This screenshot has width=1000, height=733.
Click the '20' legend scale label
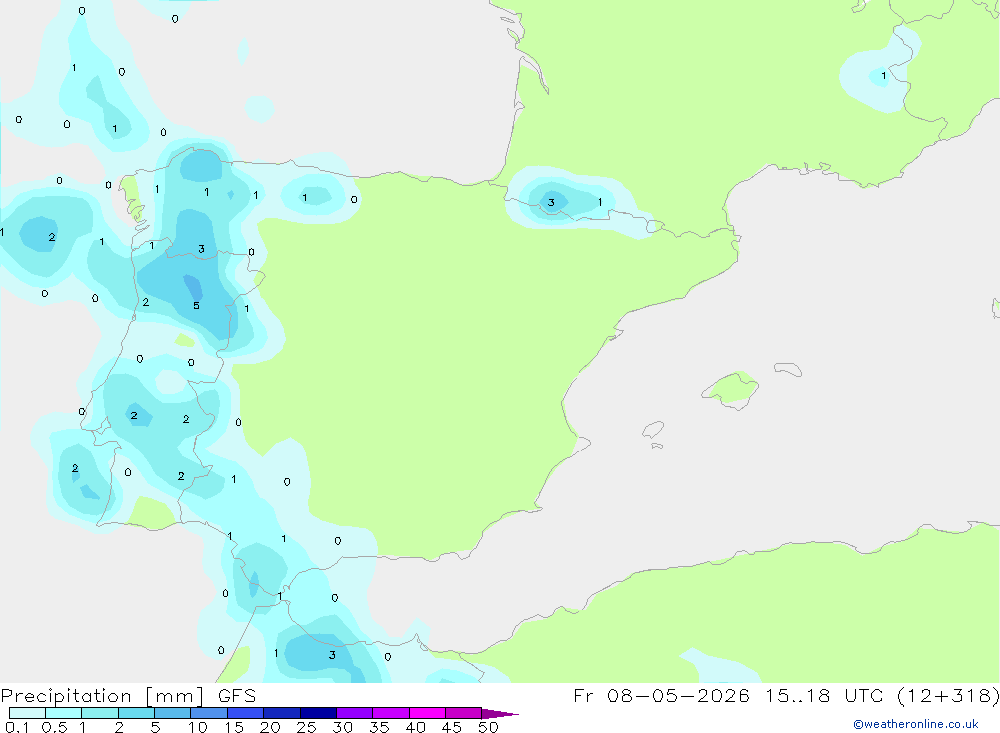(270, 727)
